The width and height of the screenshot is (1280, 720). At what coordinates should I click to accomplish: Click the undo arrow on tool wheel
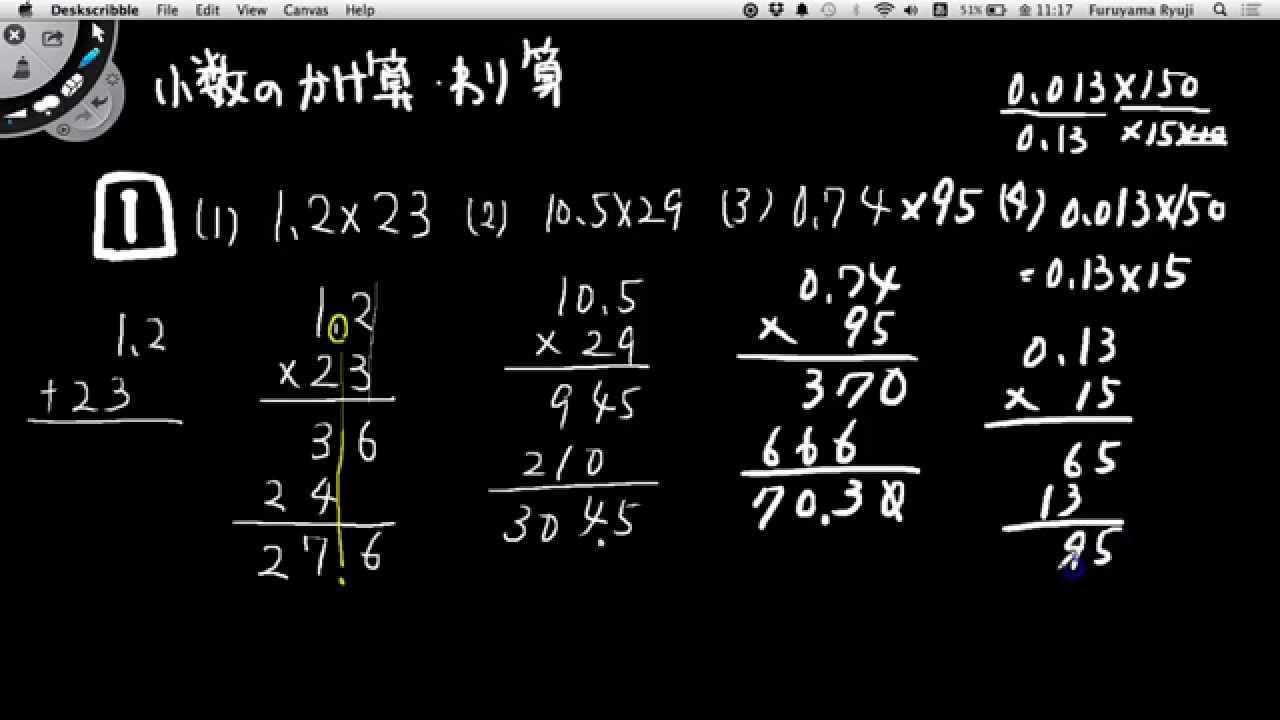pyautogui.click(x=100, y=100)
